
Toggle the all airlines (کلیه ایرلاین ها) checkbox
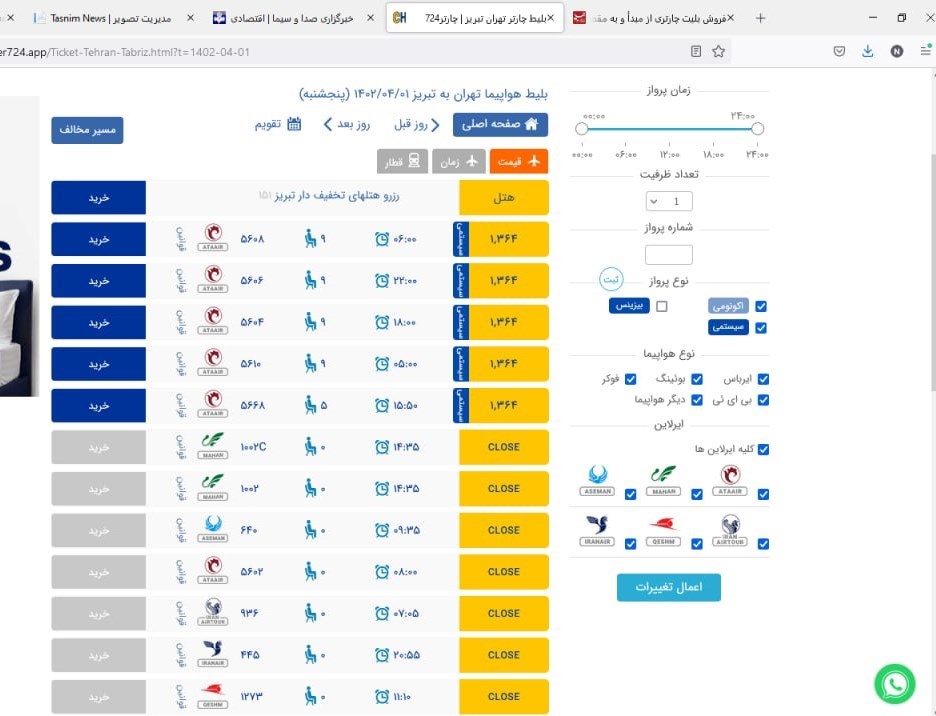(762, 449)
